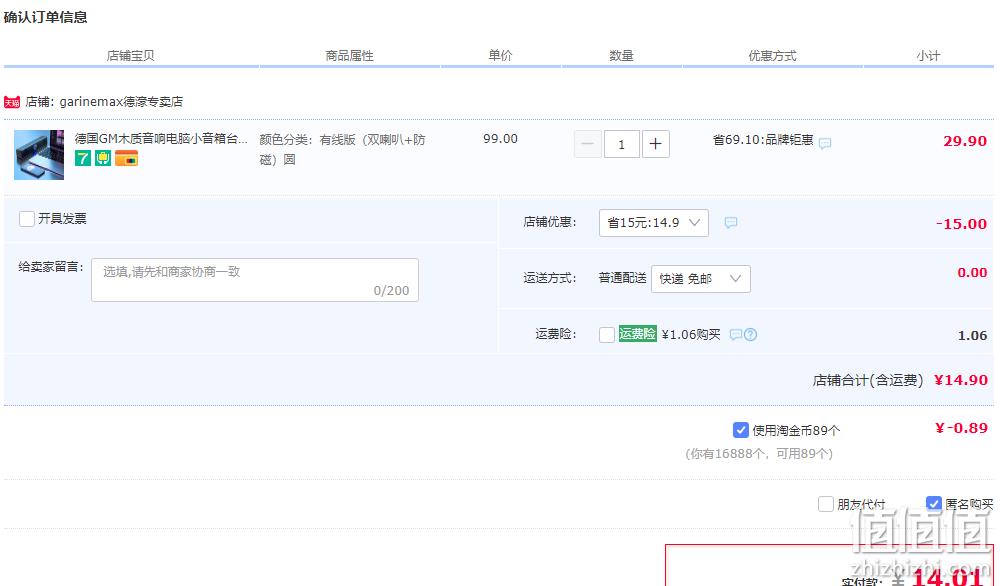Click the 99.00 unit price
The height and width of the screenshot is (586, 1000).
[501, 138]
